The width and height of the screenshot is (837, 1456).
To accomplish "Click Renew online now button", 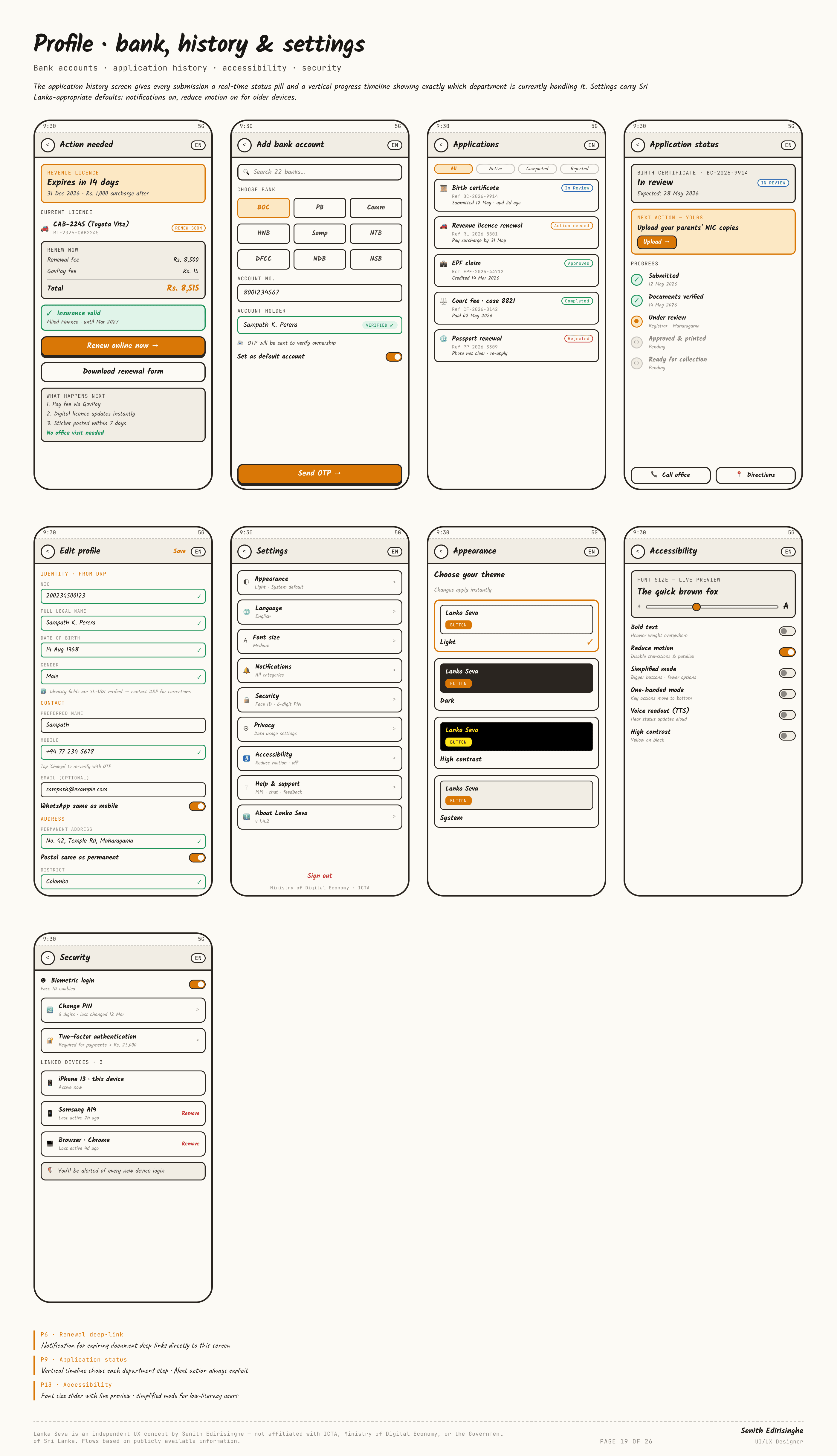I will tap(123, 346).
